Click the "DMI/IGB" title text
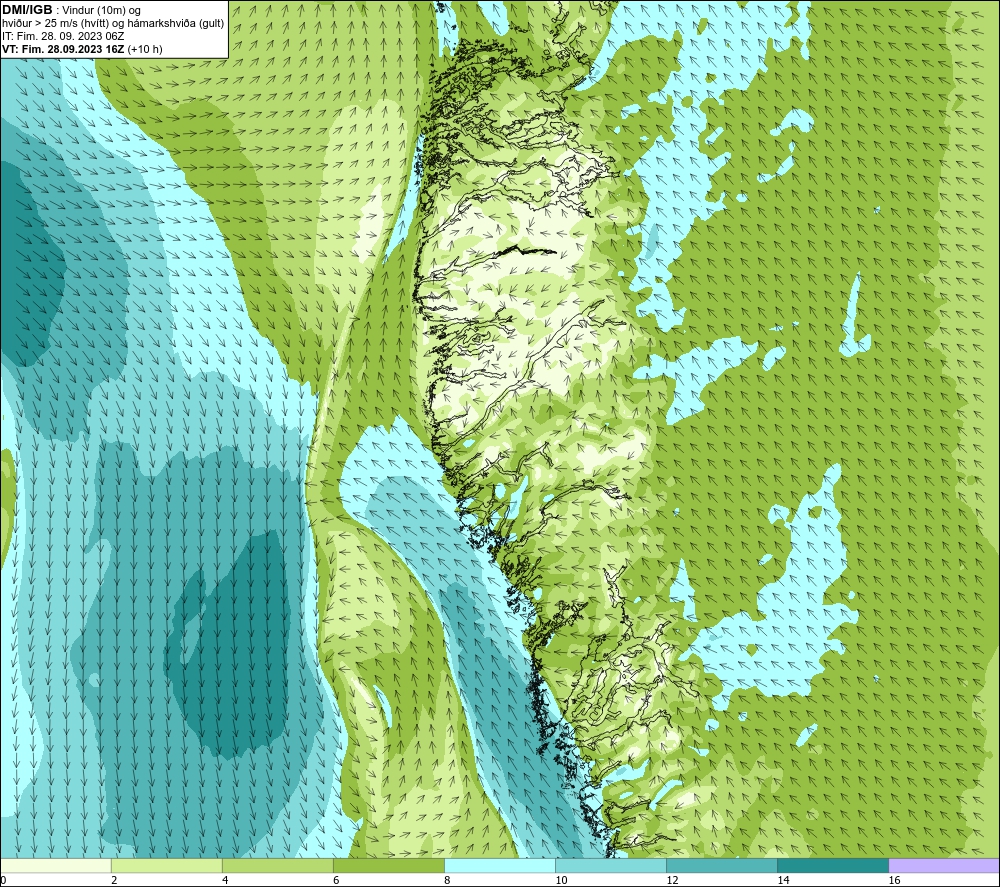 (27, 10)
